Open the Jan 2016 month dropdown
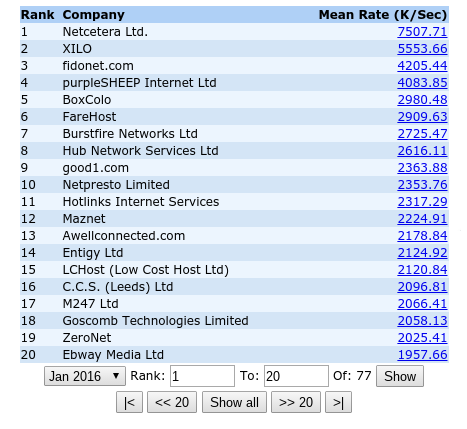 point(85,376)
